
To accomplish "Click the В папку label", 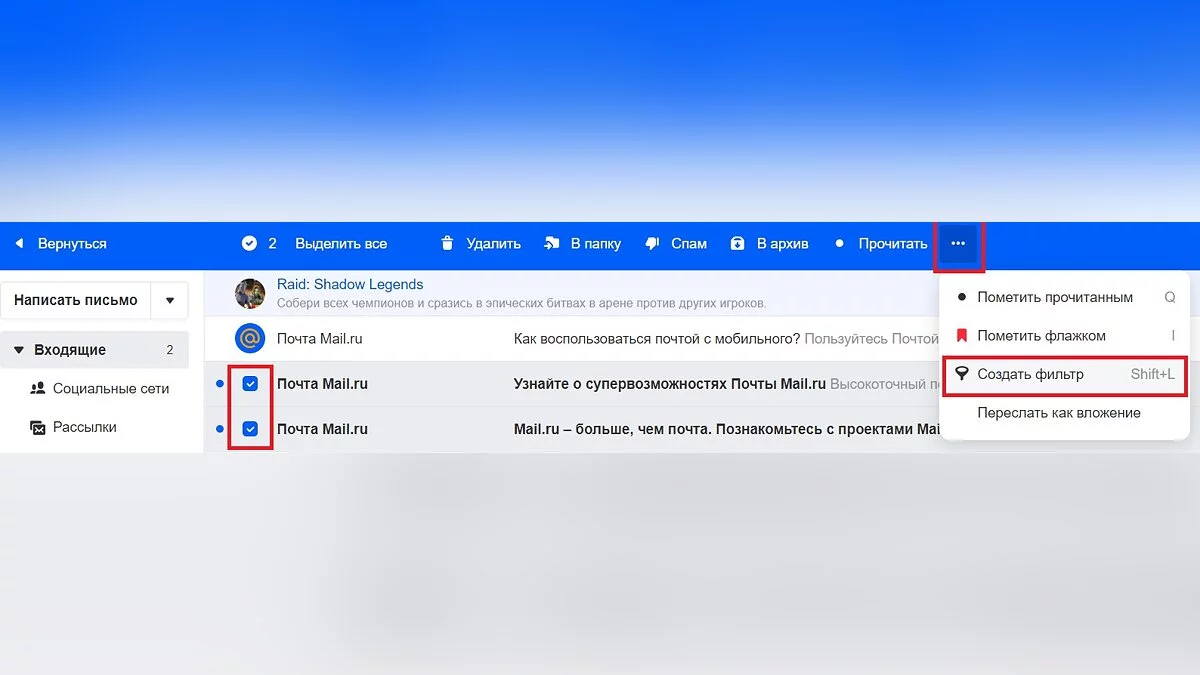I will [596, 244].
